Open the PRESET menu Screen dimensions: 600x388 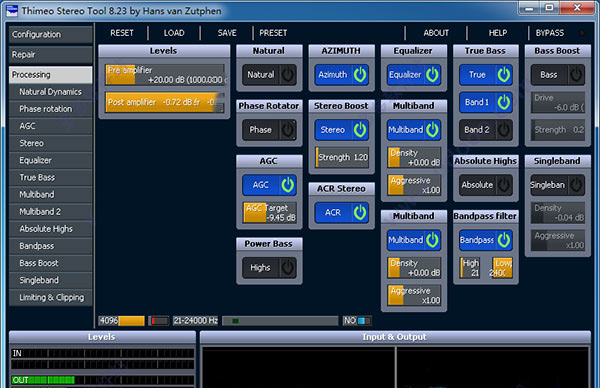tap(273, 33)
